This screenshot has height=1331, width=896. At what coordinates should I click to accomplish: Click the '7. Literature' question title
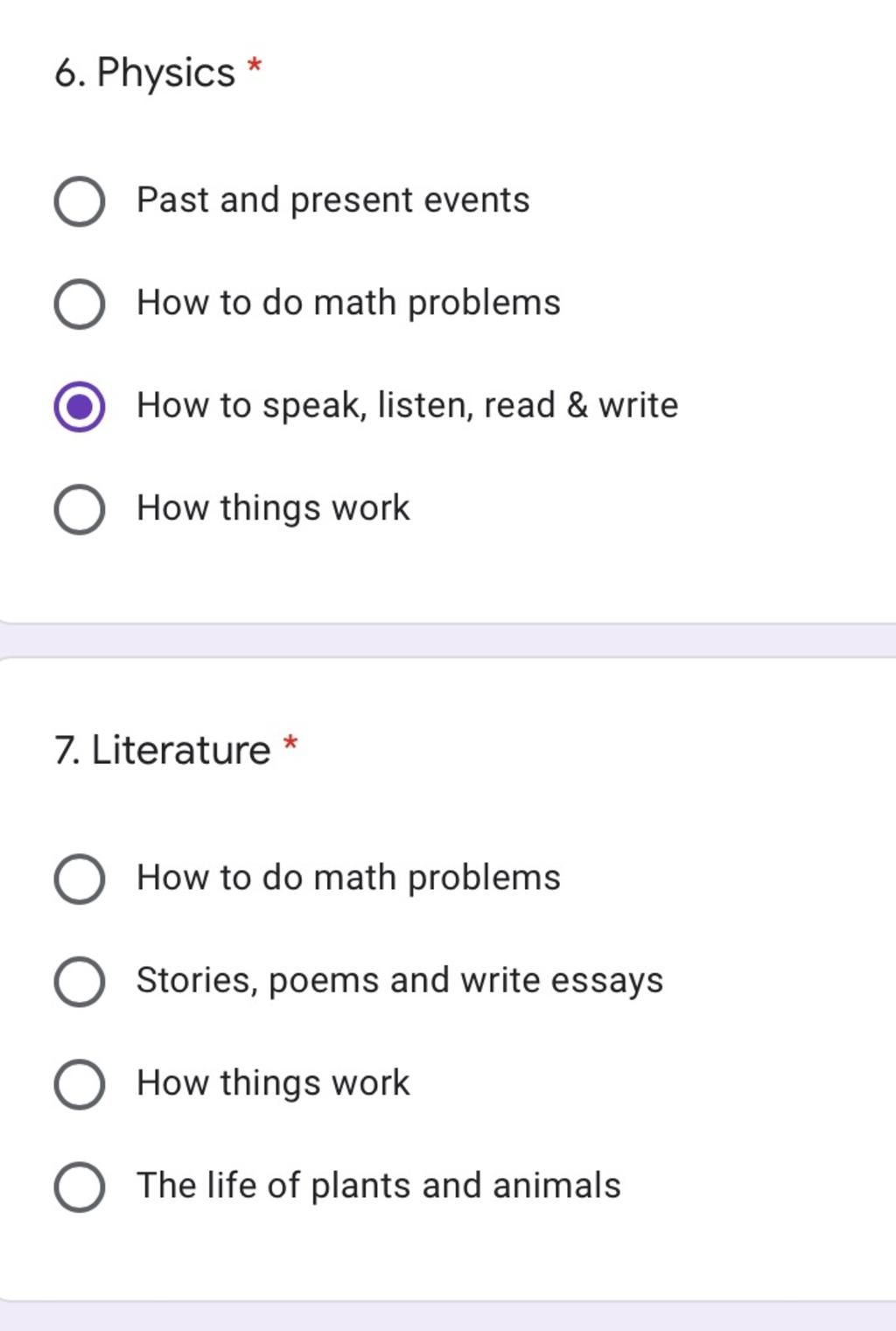(x=163, y=750)
